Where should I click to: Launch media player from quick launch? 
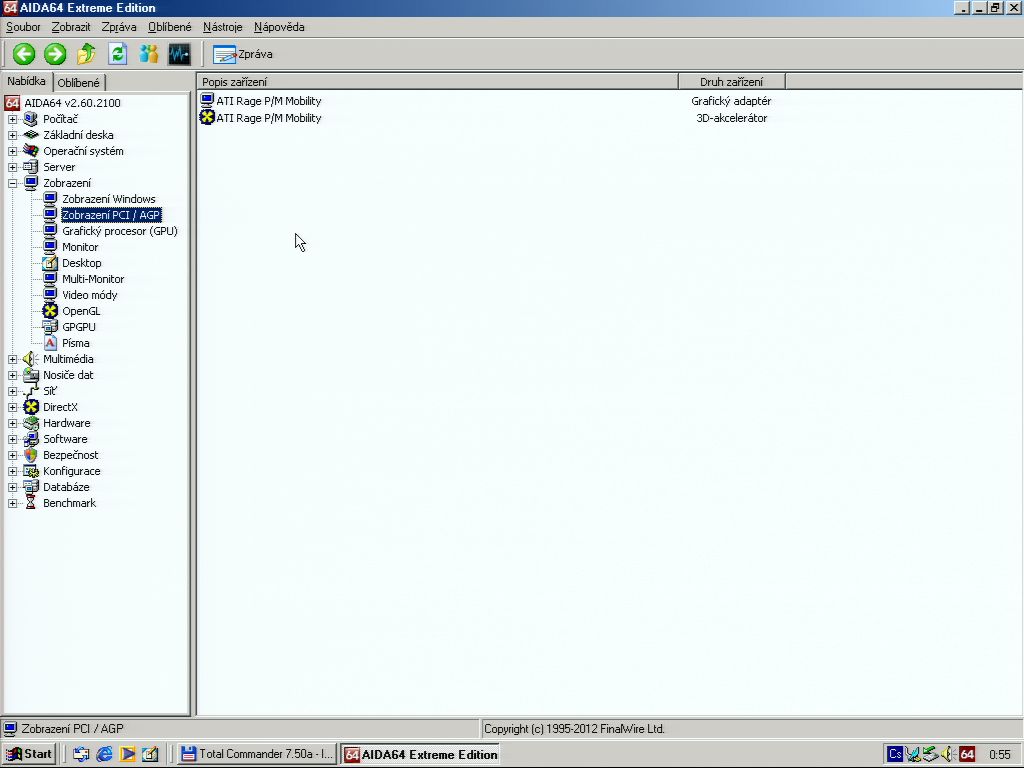coord(127,754)
